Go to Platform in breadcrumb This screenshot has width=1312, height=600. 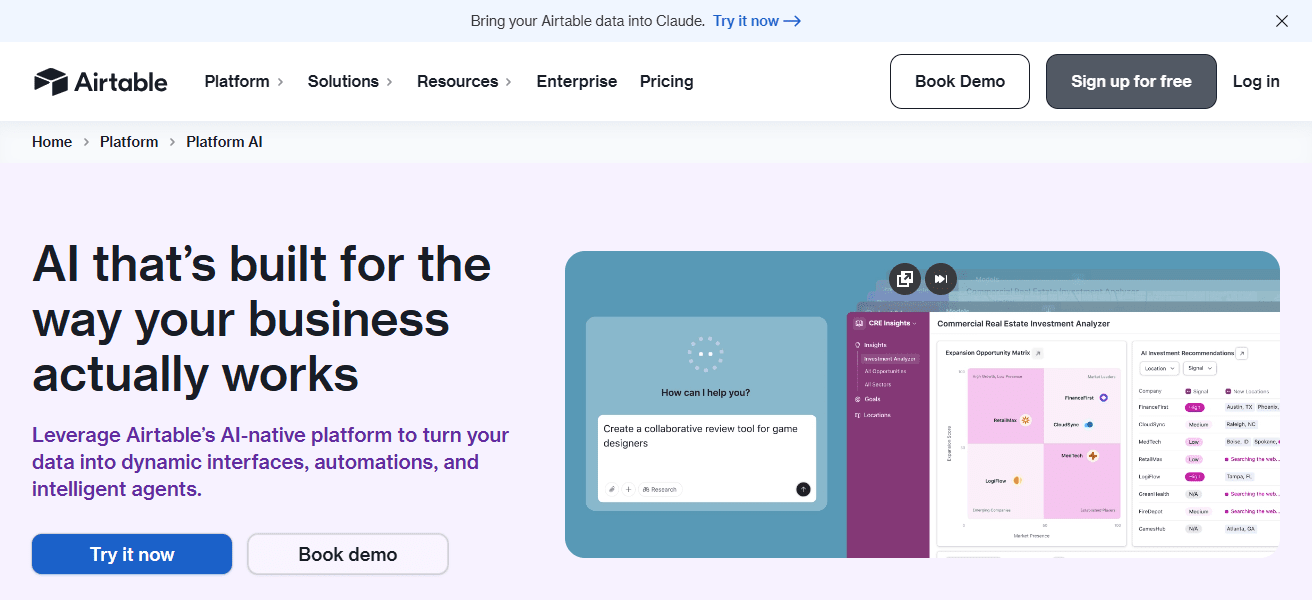pyautogui.click(x=129, y=142)
